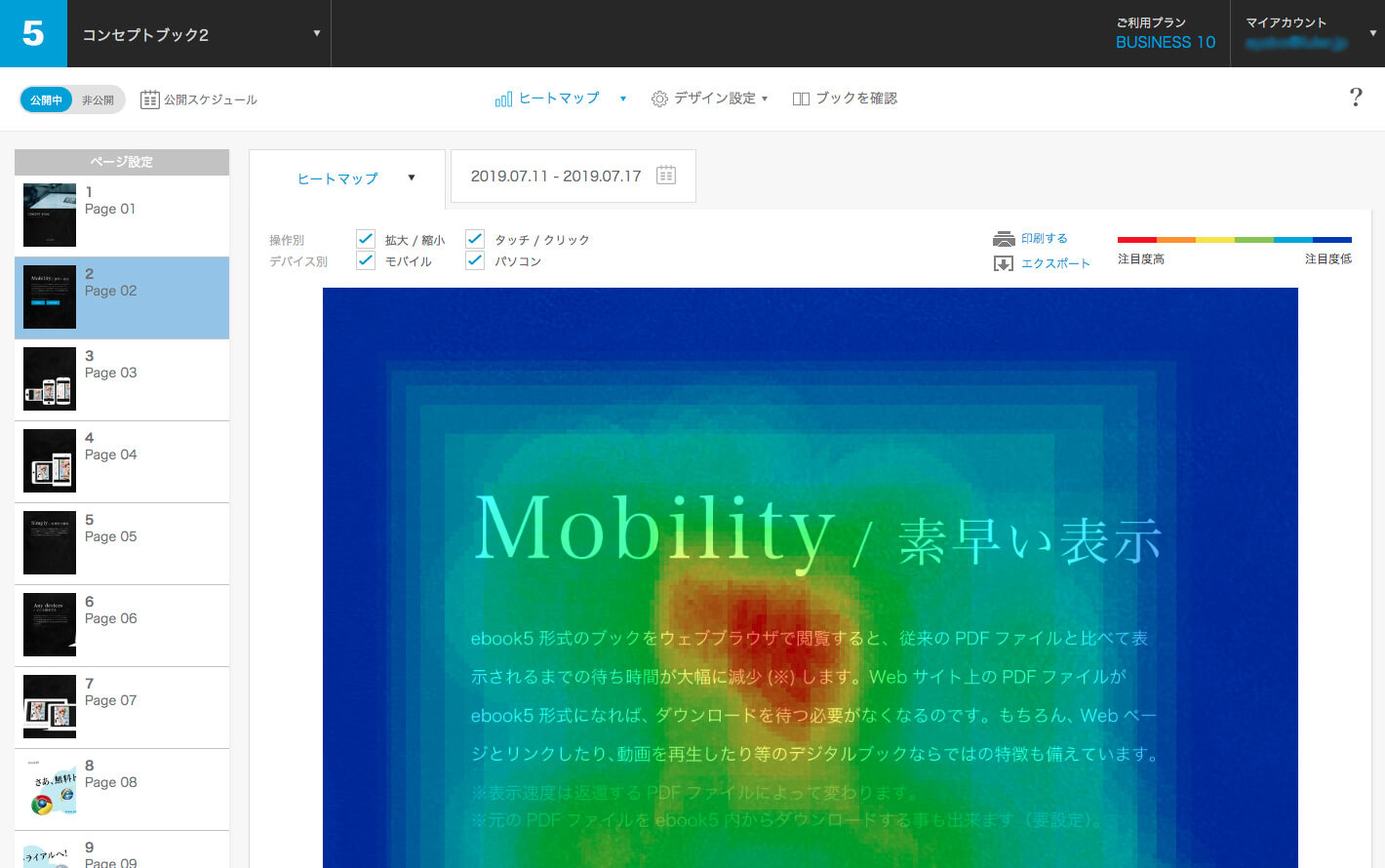Open dropdown arrow next to ヒートマップ toolbar
This screenshot has width=1385, height=868.
pyautogui.click(x=622, y=99)
